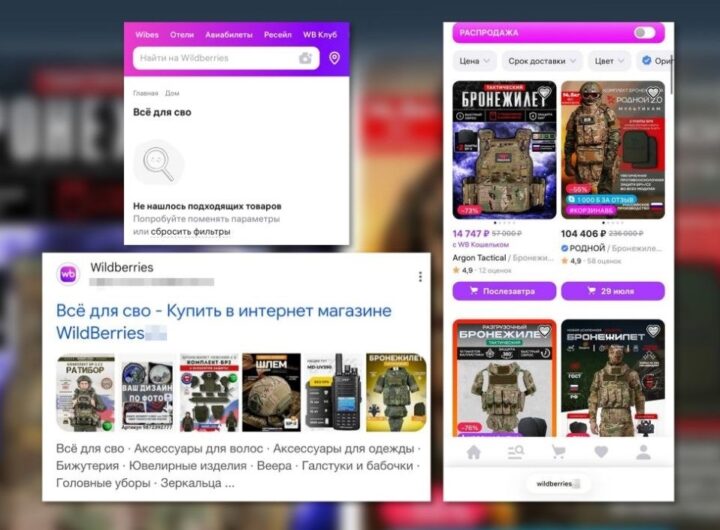Open favorites heart in bottom navigation
Image resolution: width=720 pixels, height=530 pixels.
pyautogui.click(x=601, y=452)
